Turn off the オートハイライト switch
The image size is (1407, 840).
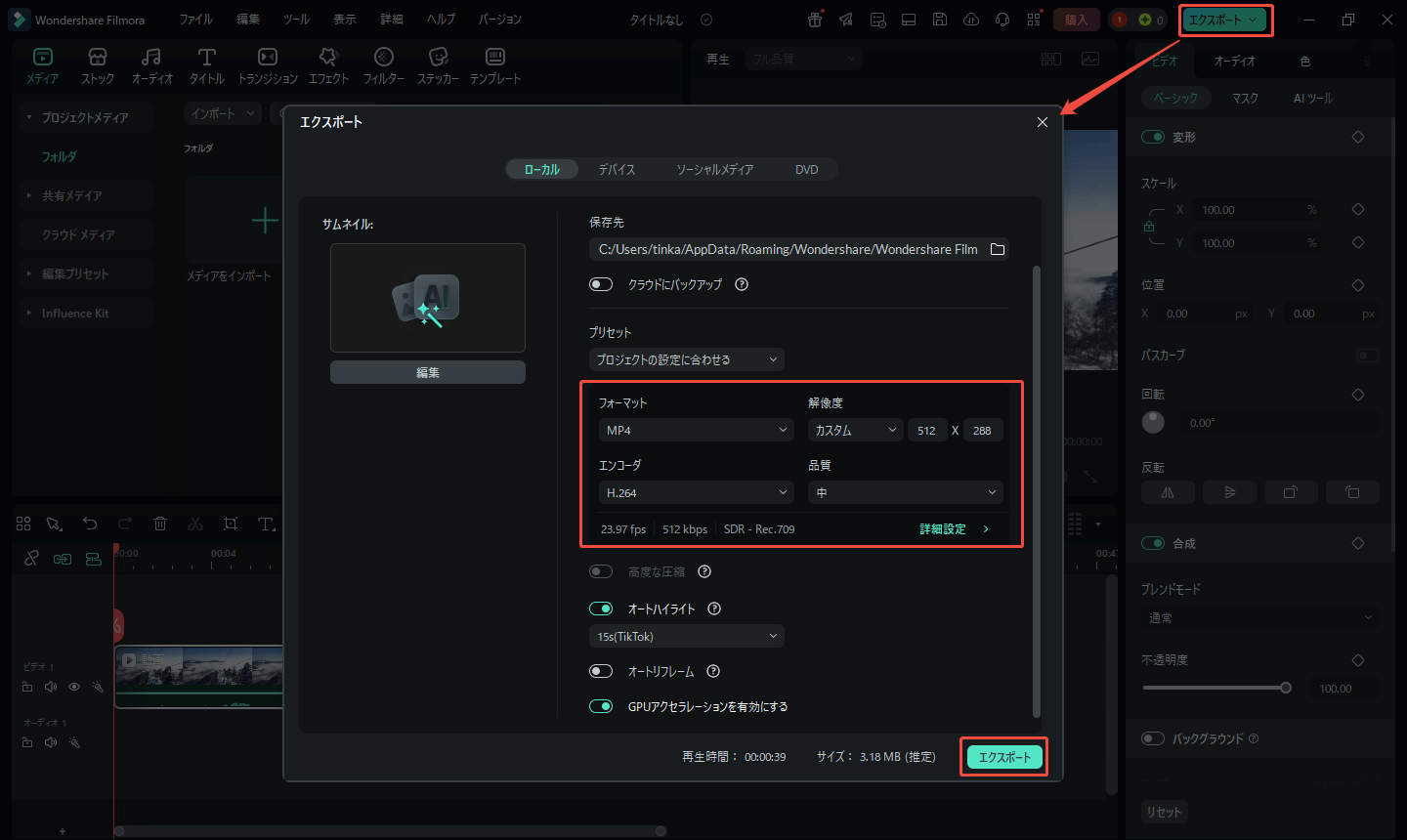(601, 609)
